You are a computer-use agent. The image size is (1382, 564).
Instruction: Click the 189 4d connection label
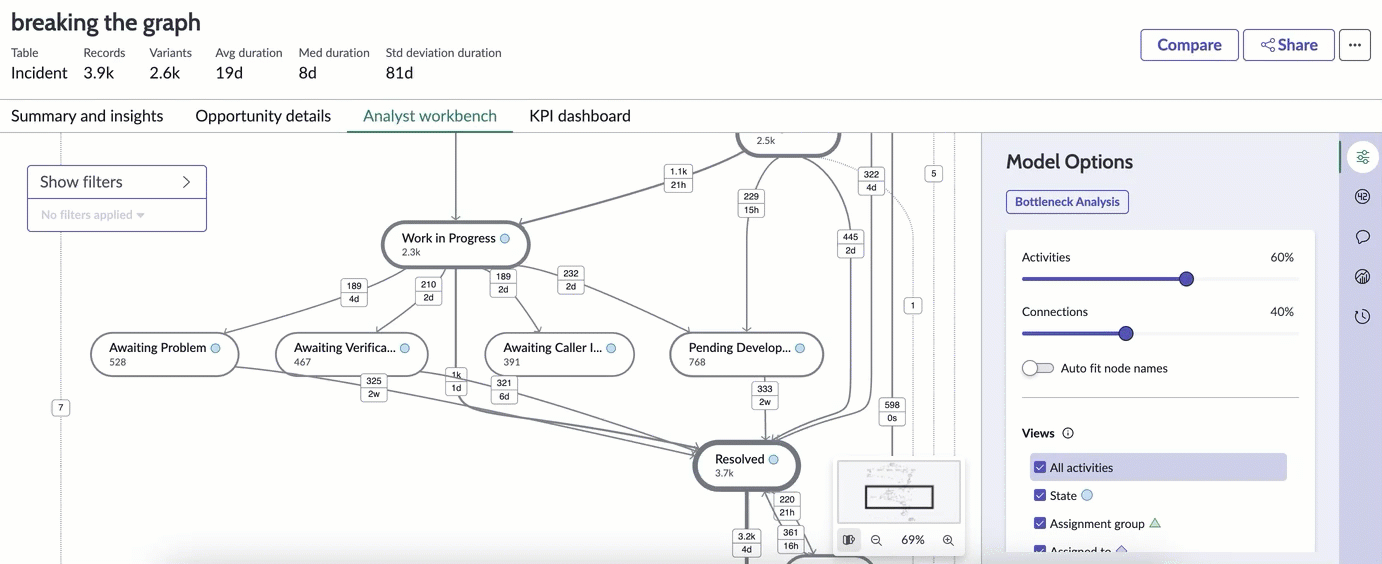354,292
